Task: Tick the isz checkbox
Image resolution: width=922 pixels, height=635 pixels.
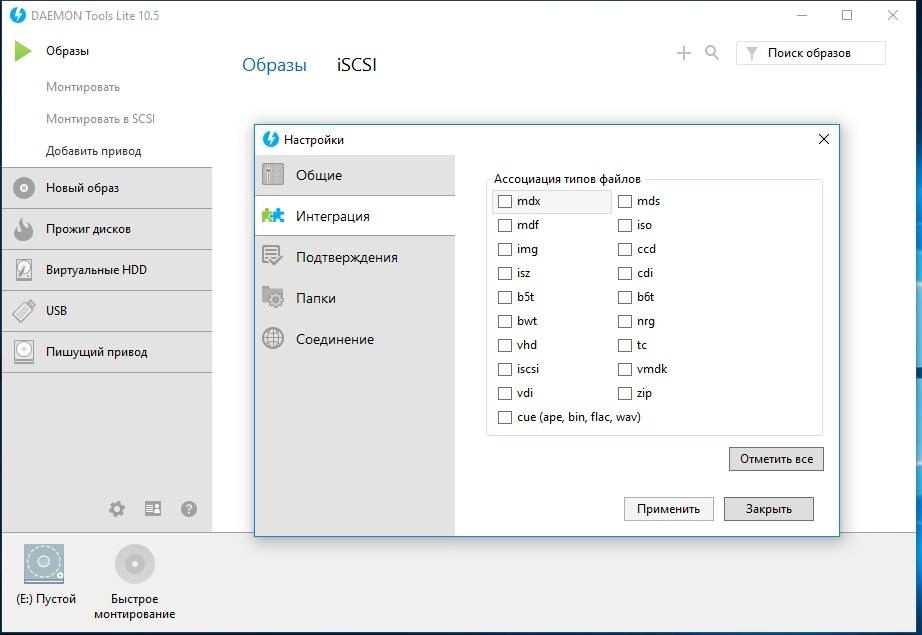Action: tap(505, 273)
